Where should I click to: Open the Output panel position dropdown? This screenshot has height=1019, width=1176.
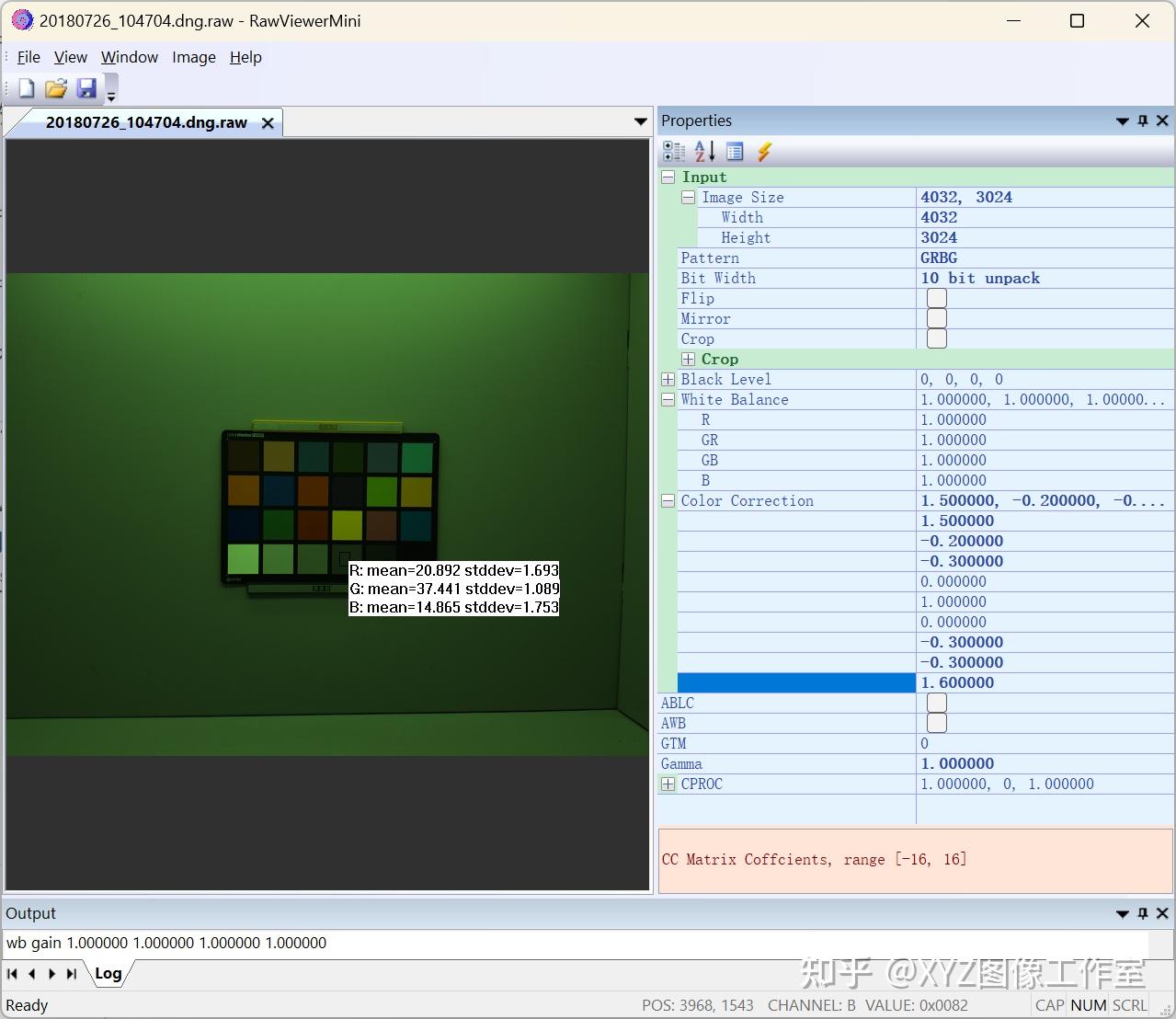pos(1123,914)
